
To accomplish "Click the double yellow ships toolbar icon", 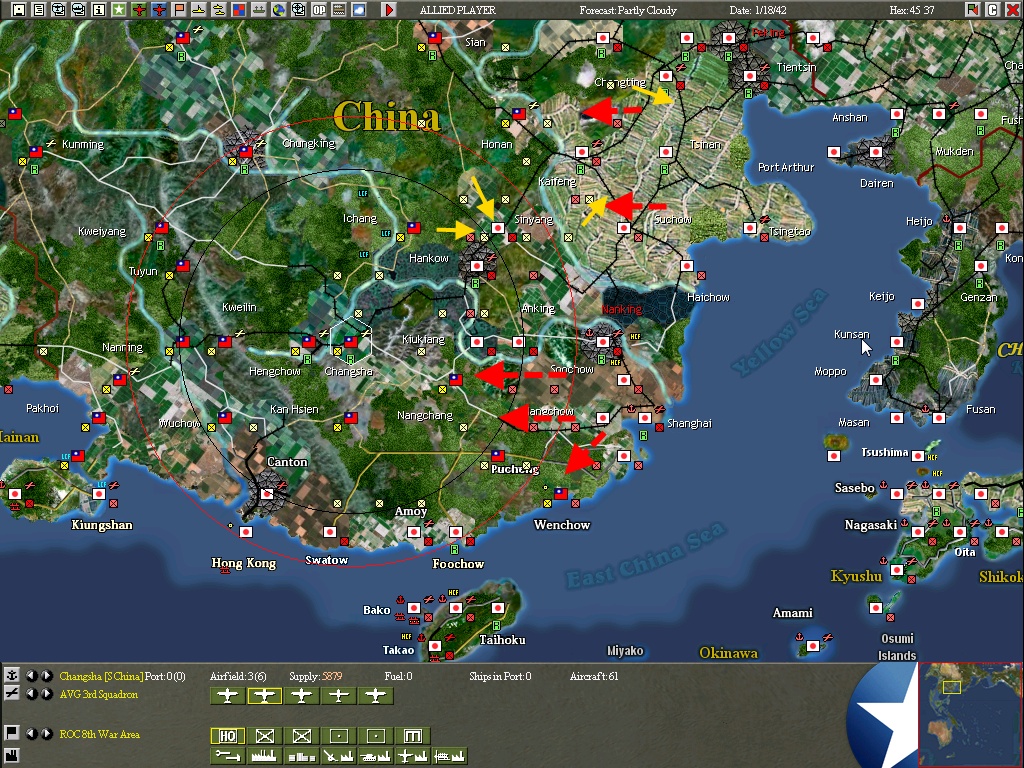I will [x=219, y=9].
